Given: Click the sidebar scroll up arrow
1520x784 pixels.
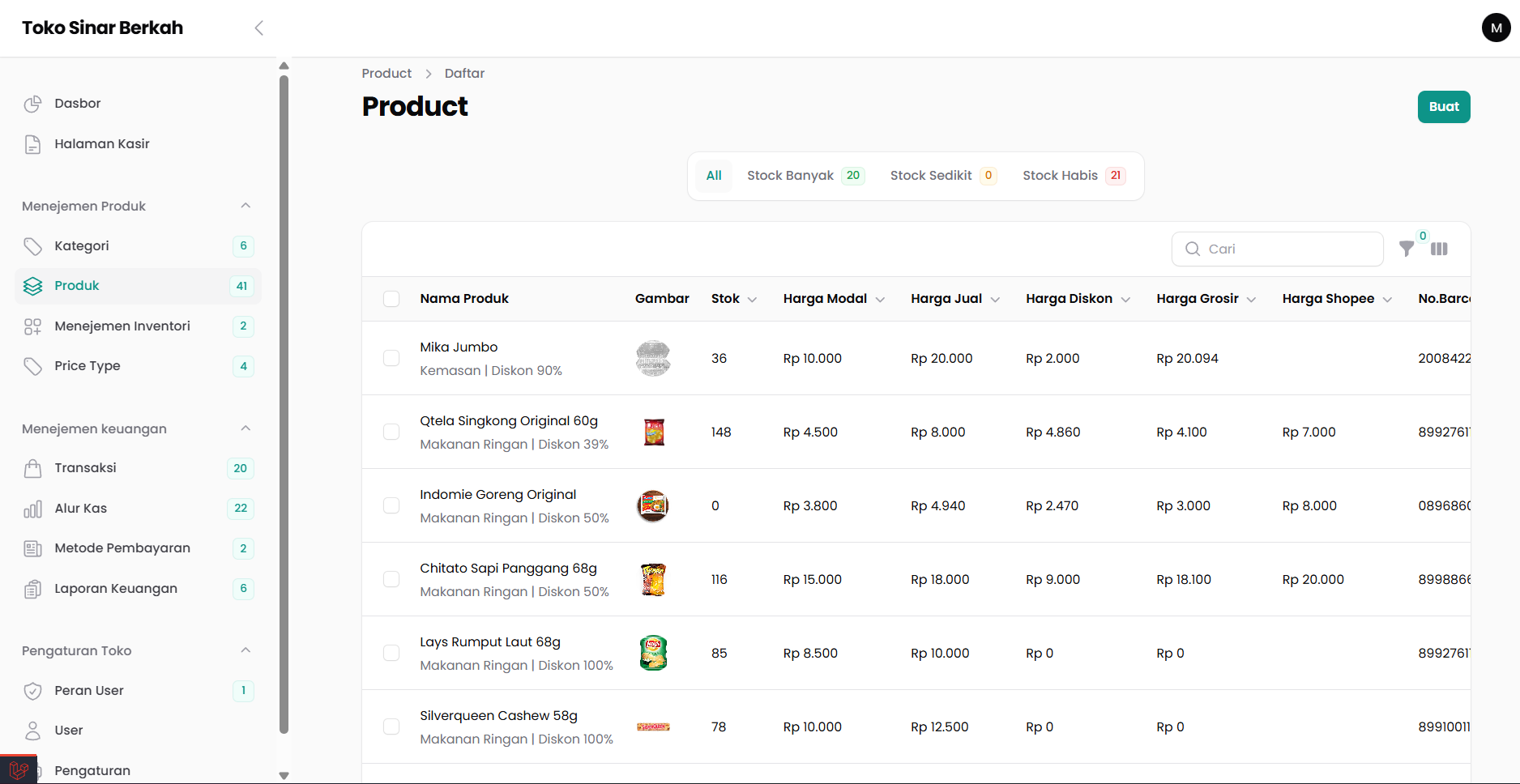Looking at the screenshot, I should click(x=284, y=66).
